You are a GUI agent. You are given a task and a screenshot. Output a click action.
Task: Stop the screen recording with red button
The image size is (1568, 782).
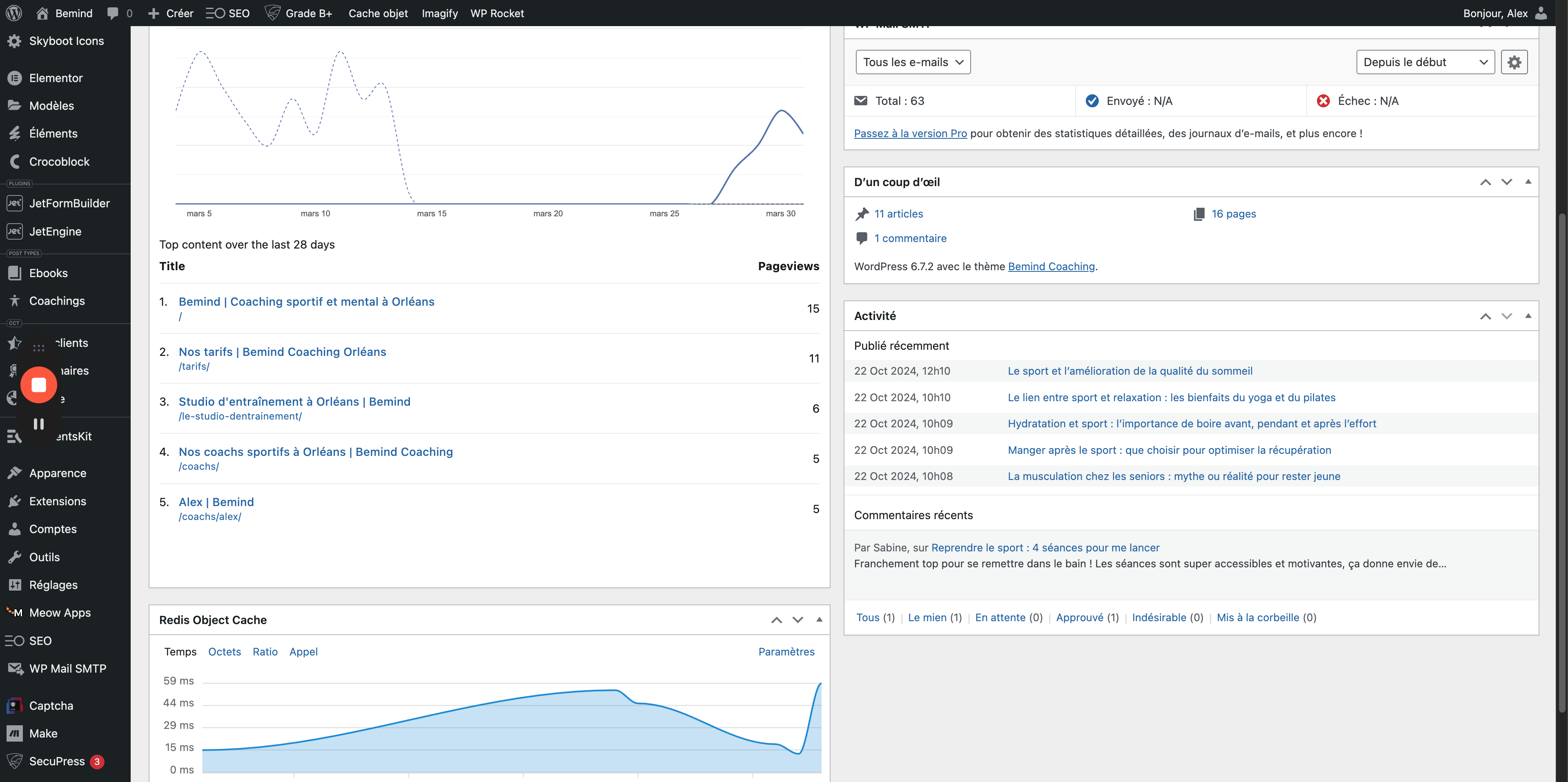point(39,384)
